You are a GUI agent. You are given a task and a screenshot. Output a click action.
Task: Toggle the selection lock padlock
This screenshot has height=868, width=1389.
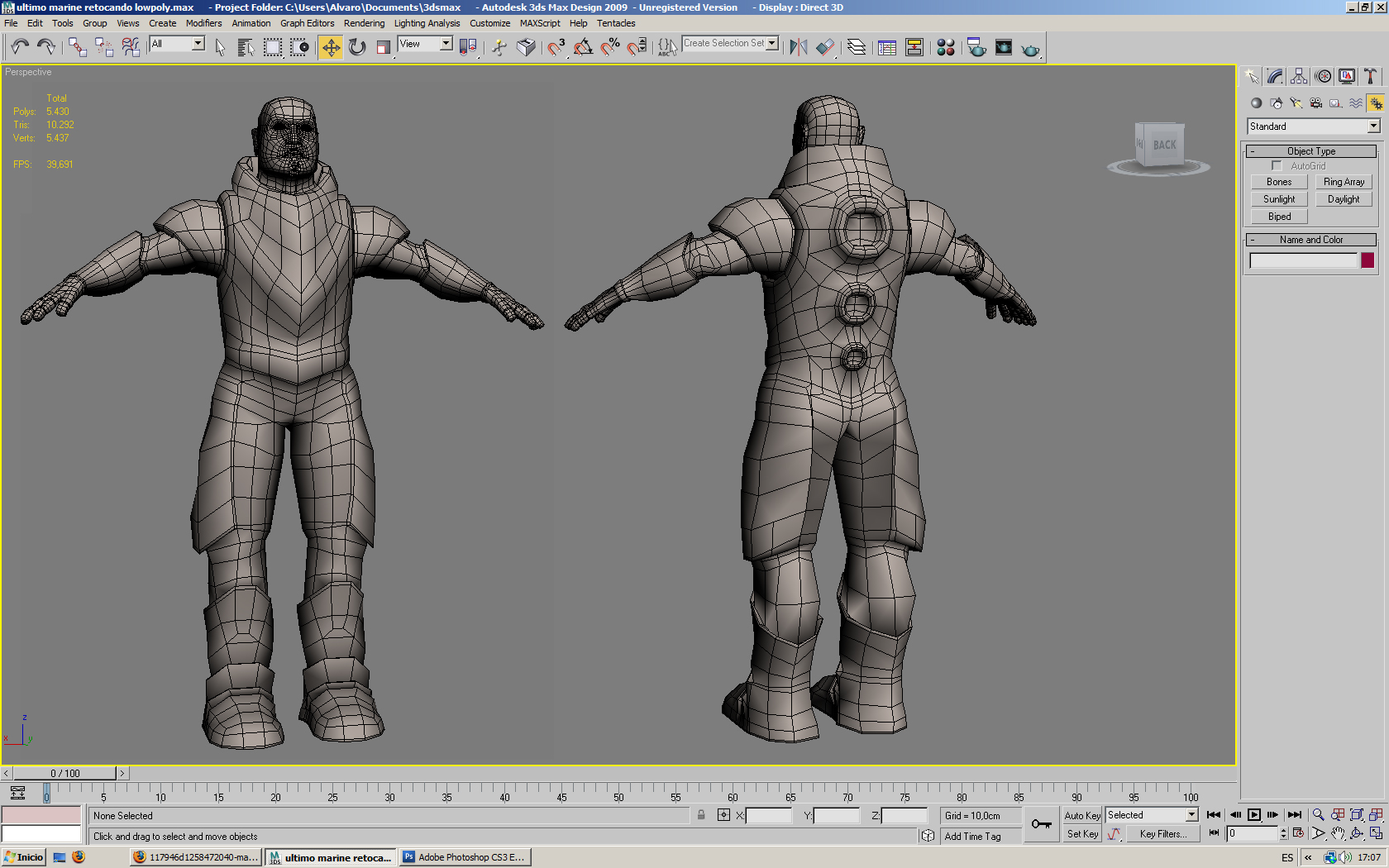point(701,815)
